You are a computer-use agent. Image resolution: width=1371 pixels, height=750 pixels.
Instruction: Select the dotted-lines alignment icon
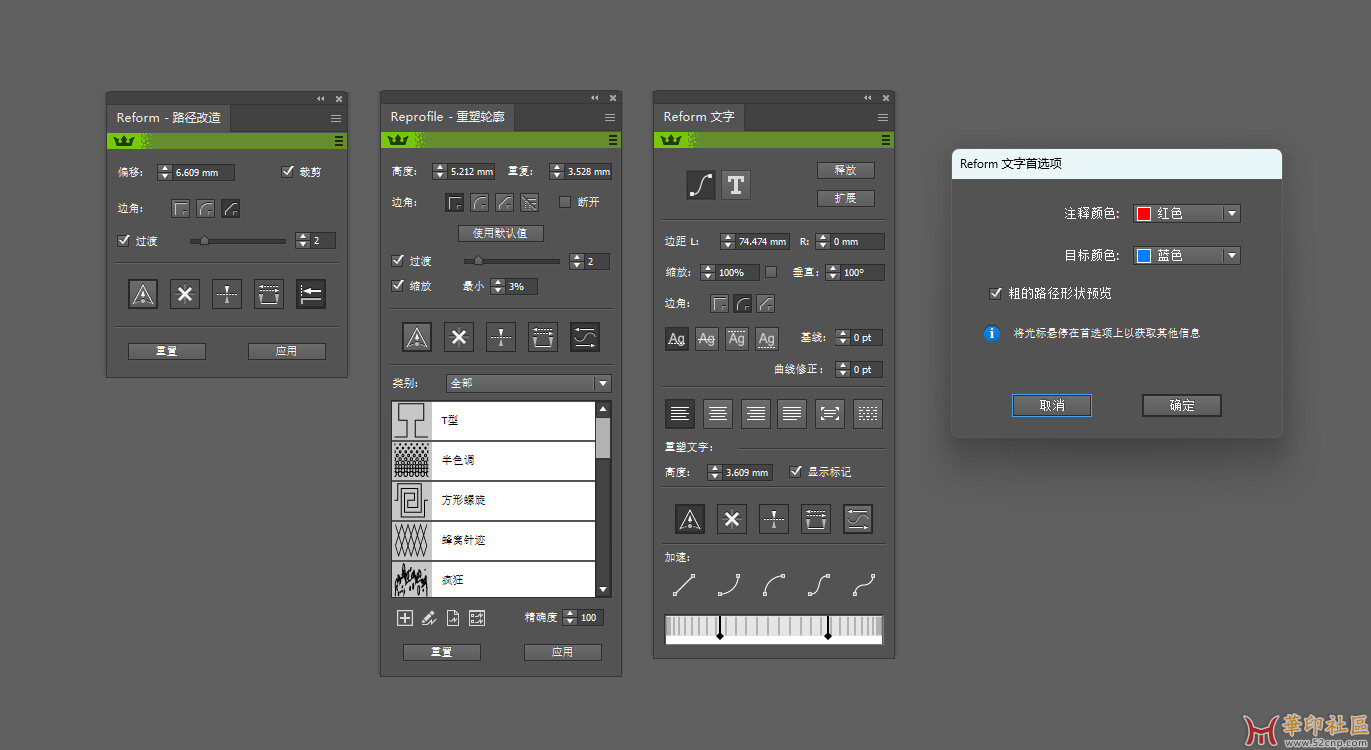pos(868,413)
